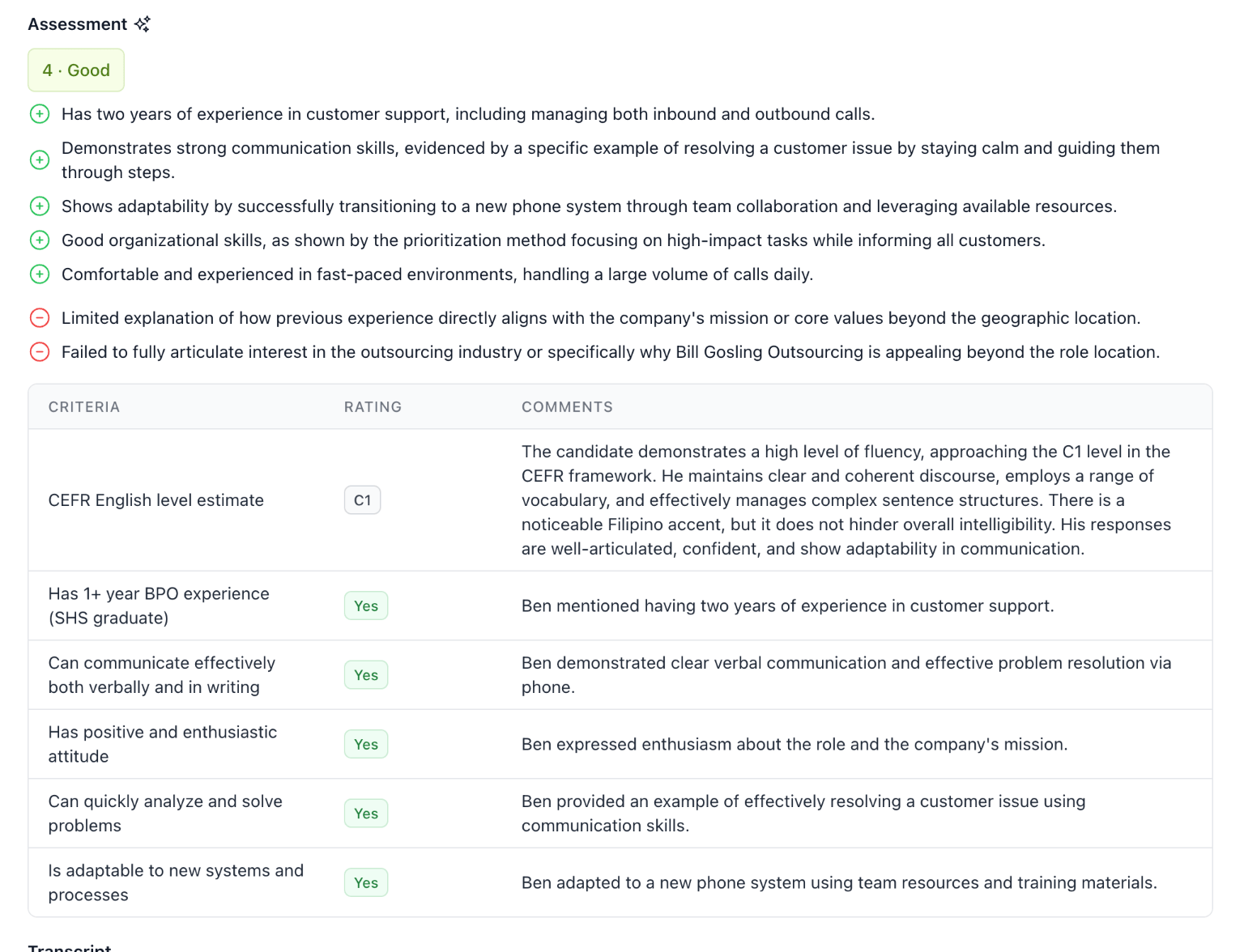This screenshot has width=1244, height=952.
Task: Click red minus icon for outsourcing industry concern
Action: (x=40, y=352)
